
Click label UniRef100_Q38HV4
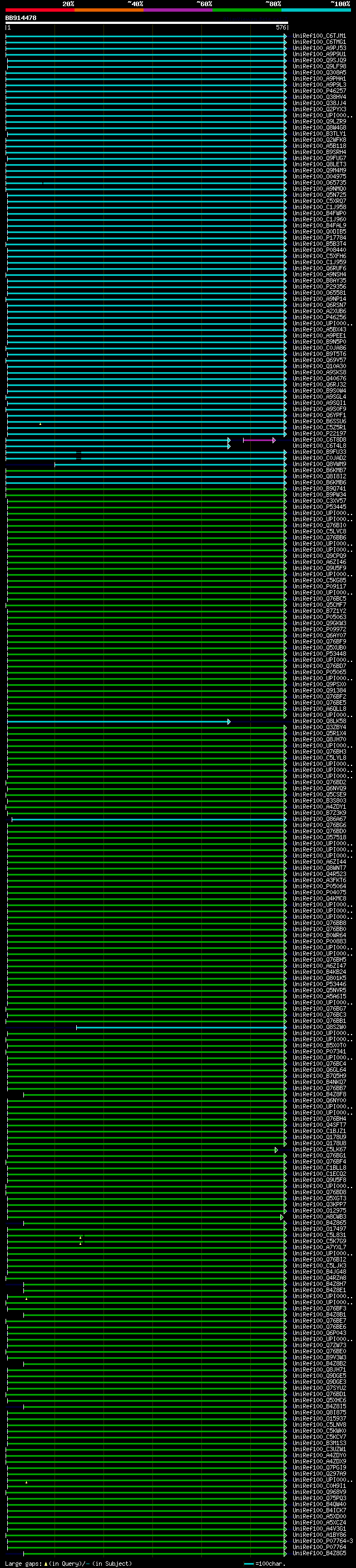[x=319, y=97]
